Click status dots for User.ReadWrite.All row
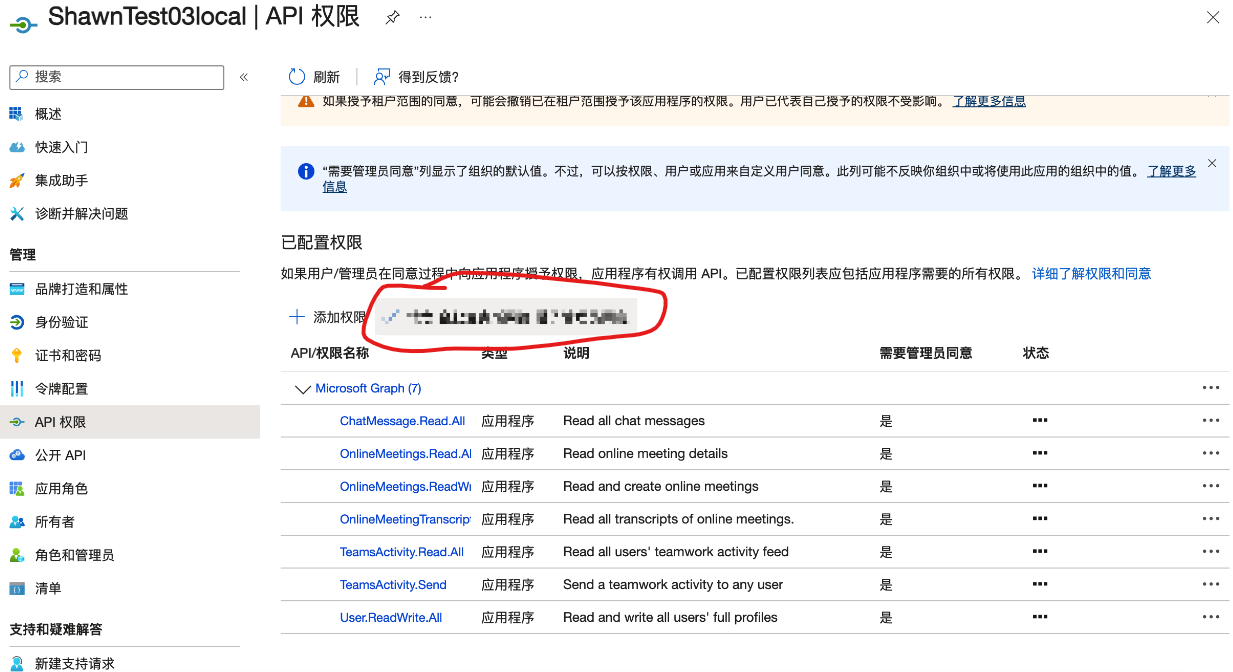The height and width of the screenshot is (672, 1233). pyautogui.click(x=1040, y=618)
